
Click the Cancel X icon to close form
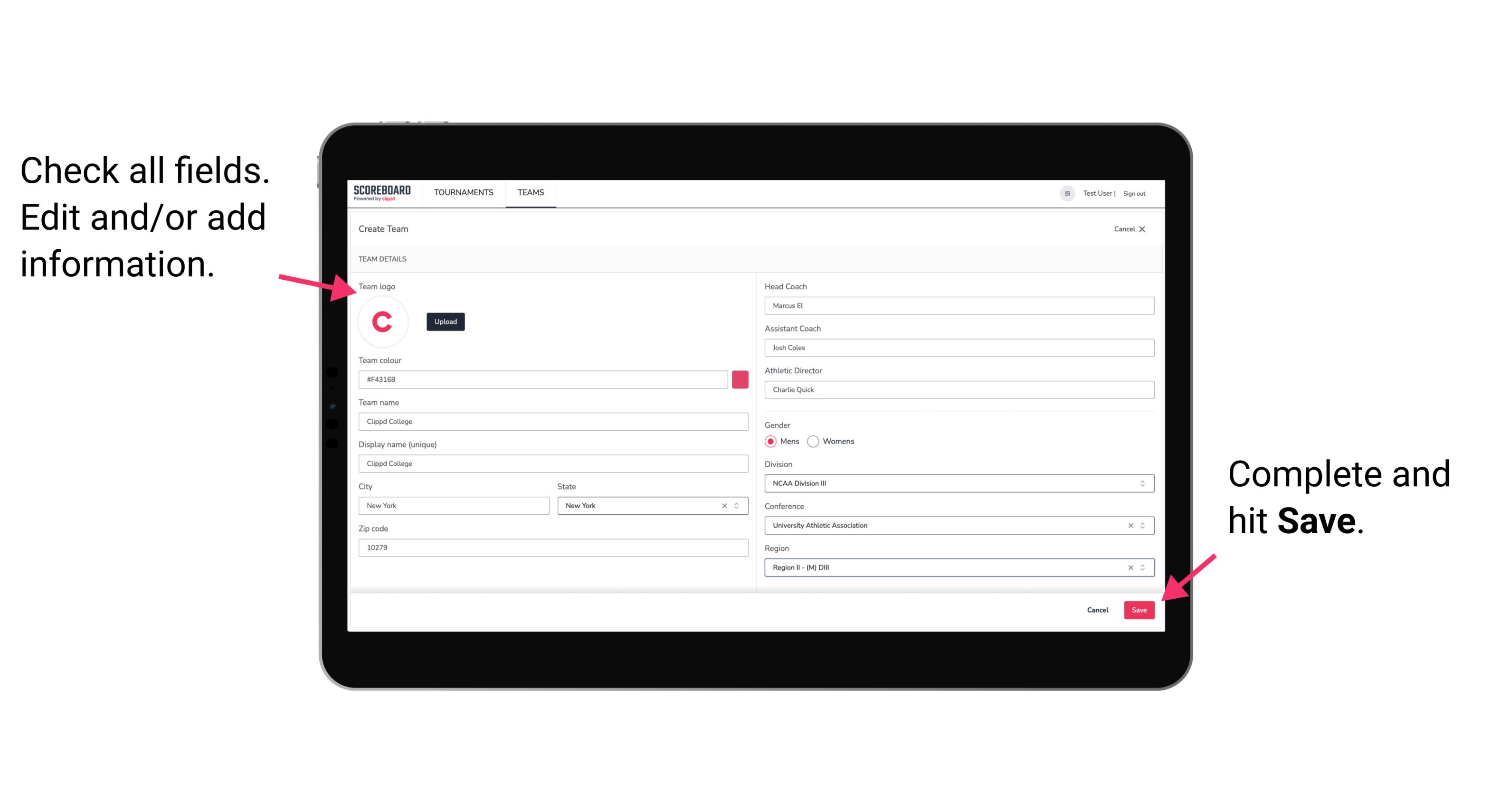click(x=1148, y=228)
